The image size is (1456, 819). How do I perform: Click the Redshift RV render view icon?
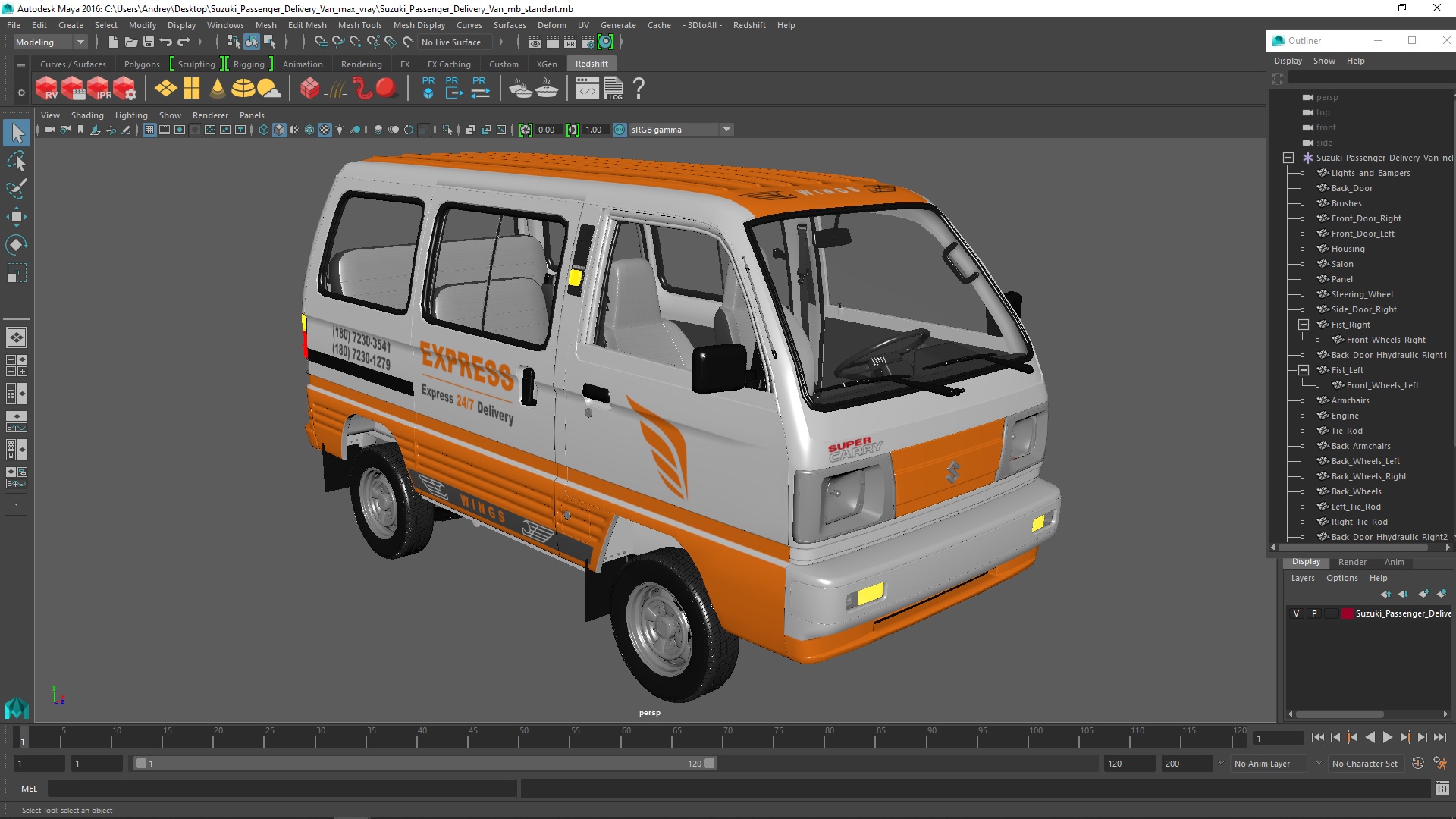47,89
